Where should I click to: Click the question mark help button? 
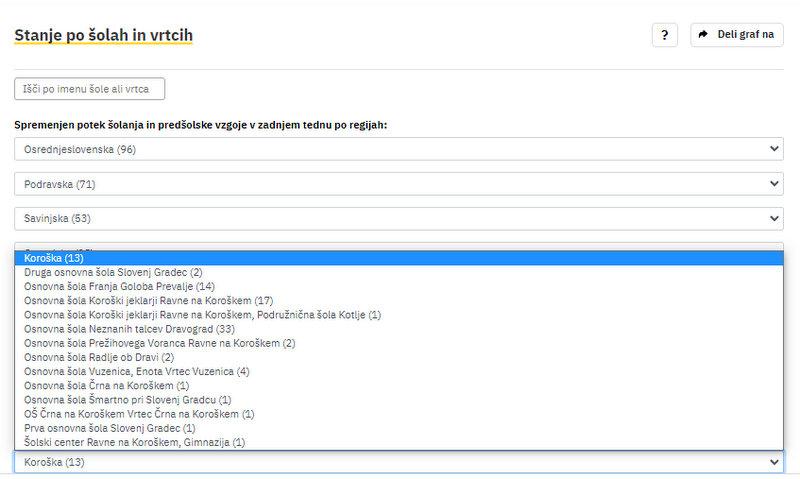[x=664, y=35]
